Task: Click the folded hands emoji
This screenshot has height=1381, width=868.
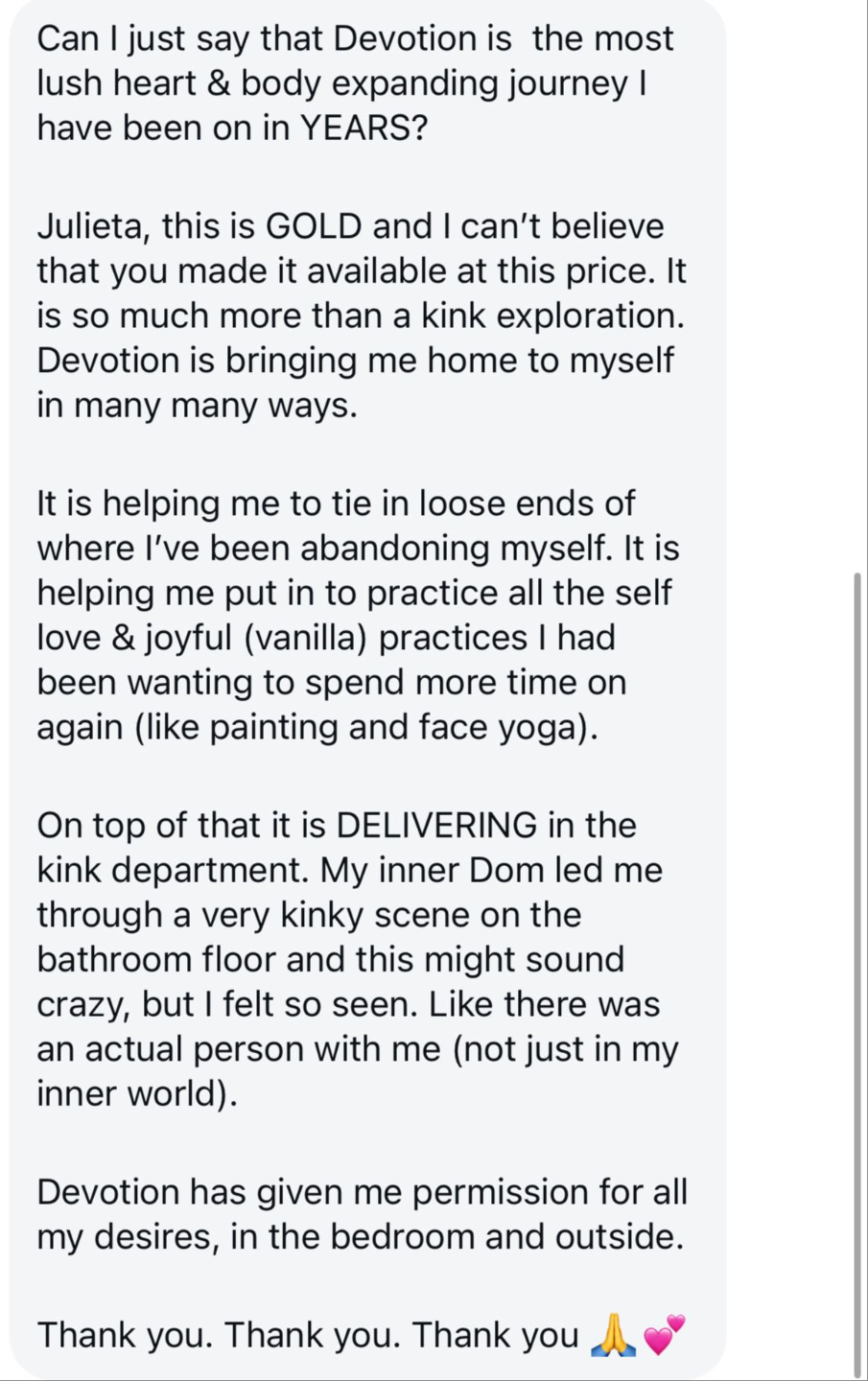Action: [x=613, y=1335]
